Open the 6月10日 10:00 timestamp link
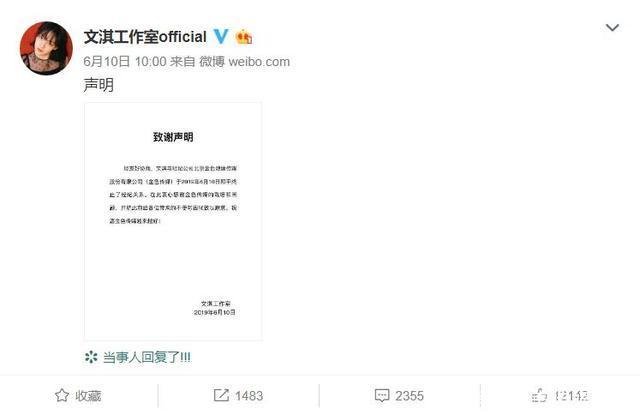This screenshot has width=640, height=415. tap(125, 62)
